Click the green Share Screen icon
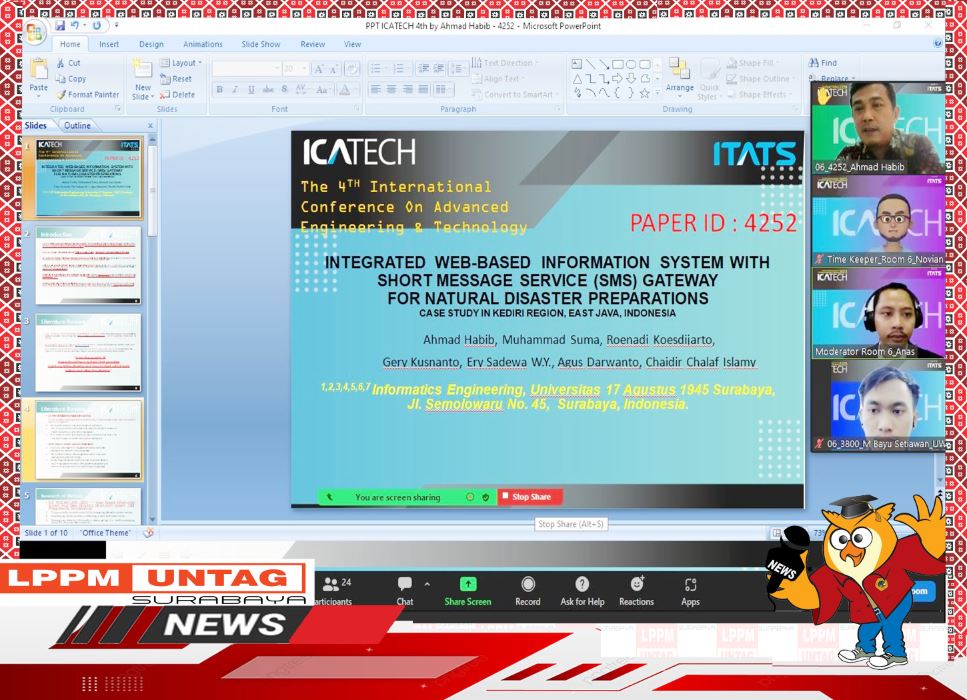The width and height of the screenshot is (967, 700). click(468, 584)
